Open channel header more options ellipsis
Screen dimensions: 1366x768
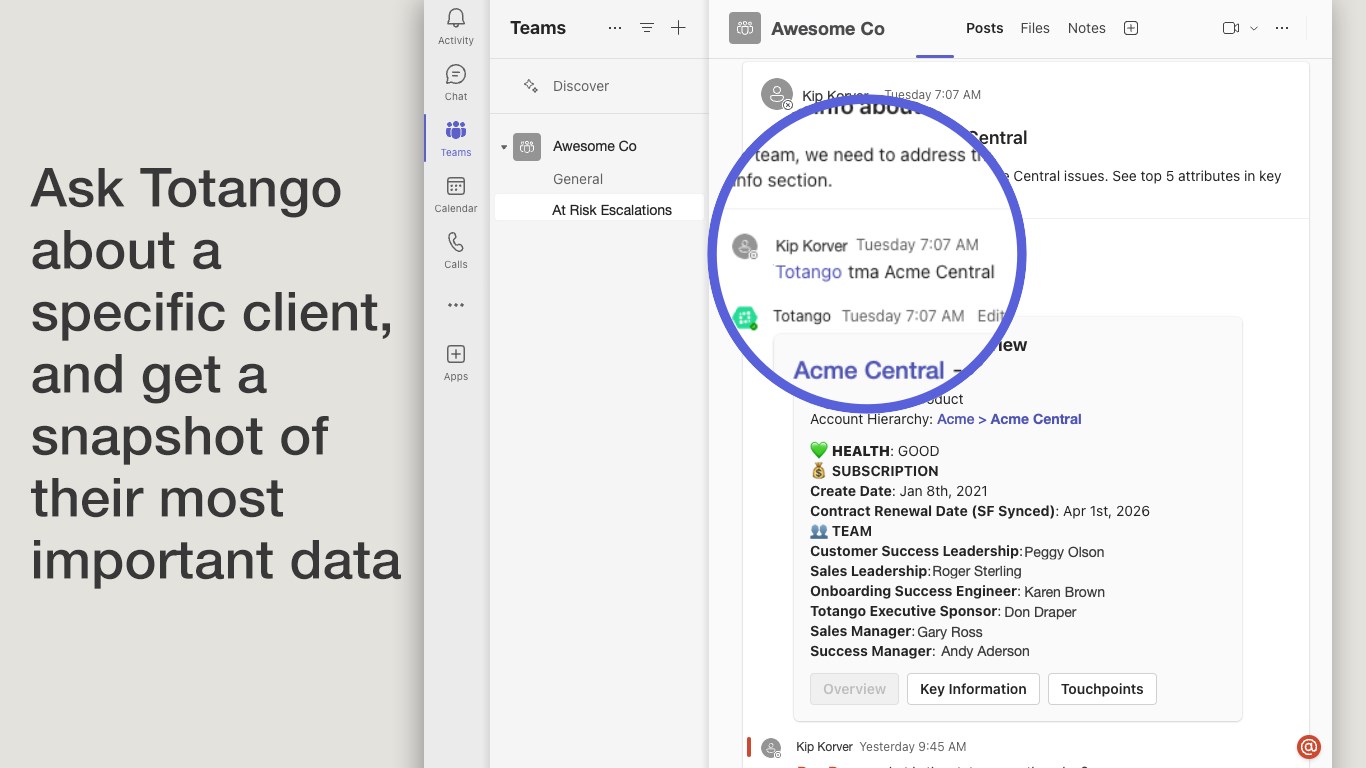(x=1282, y=28)
